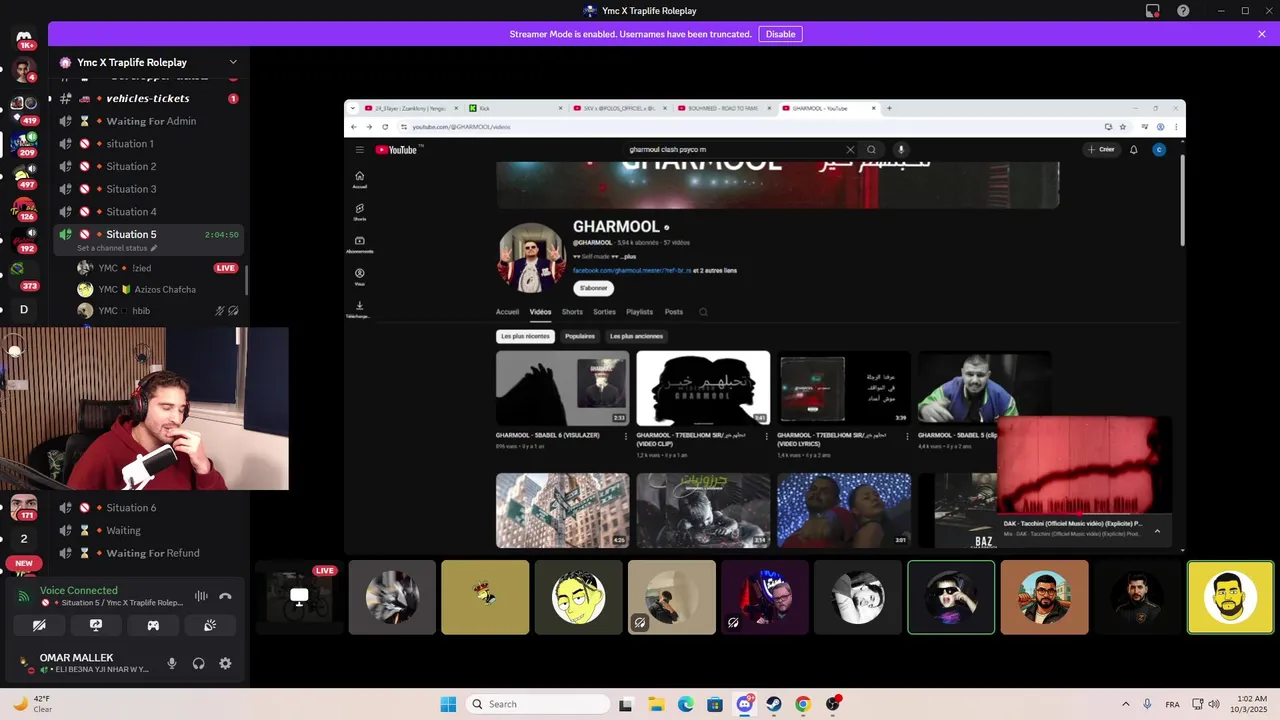Click YouTube voice search microphone in stream
1280x720 pixels.
point(900,150)
